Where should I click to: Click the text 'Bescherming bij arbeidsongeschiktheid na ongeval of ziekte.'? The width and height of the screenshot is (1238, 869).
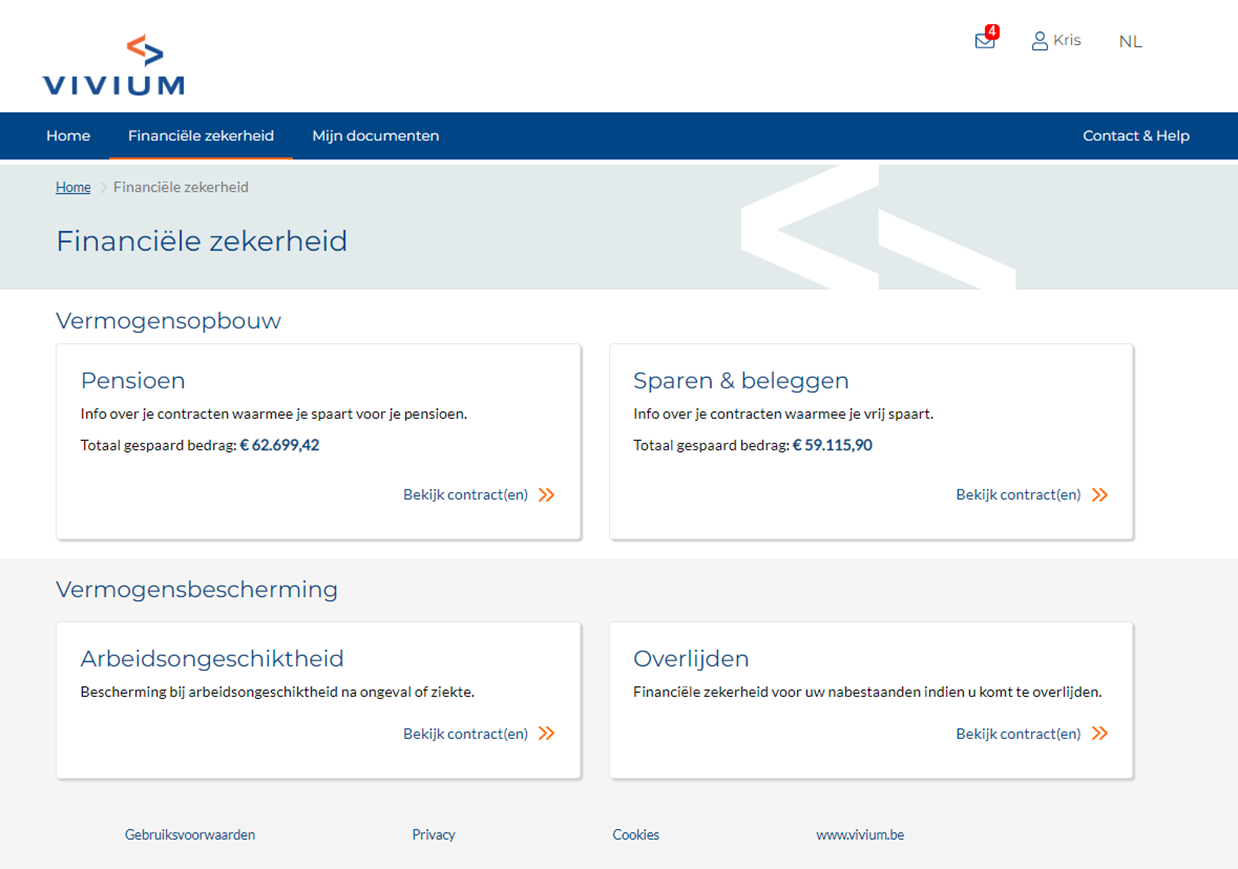click(278, 692)
